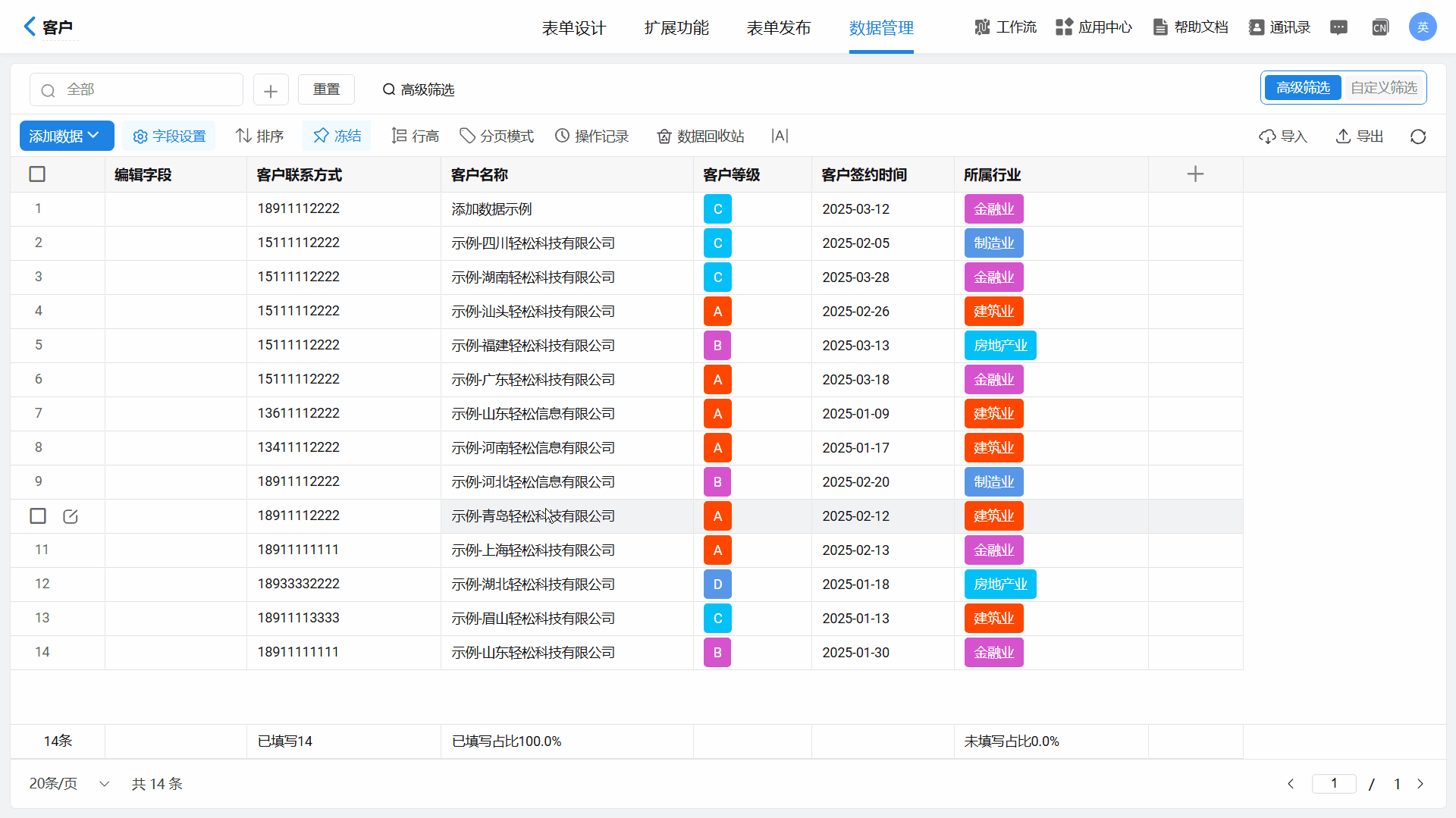The width and height of the screenshot is (1456, 818).
Task: Switch to 高级筛选 filter mode toggle
Action: (1303, 88)
